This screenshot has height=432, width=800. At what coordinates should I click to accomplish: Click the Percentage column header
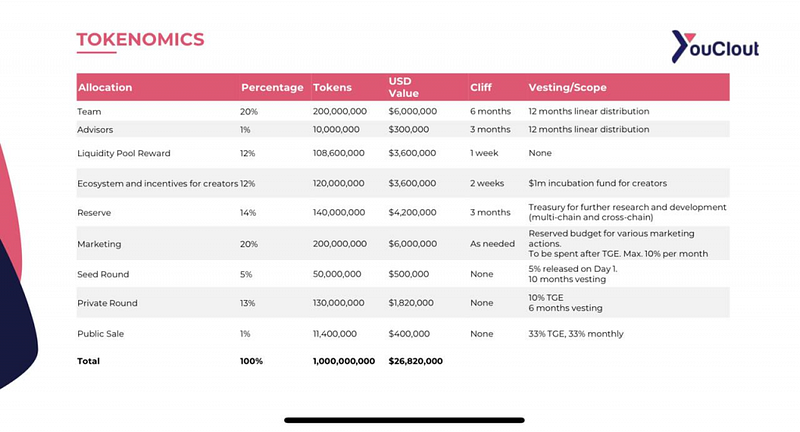272,87
